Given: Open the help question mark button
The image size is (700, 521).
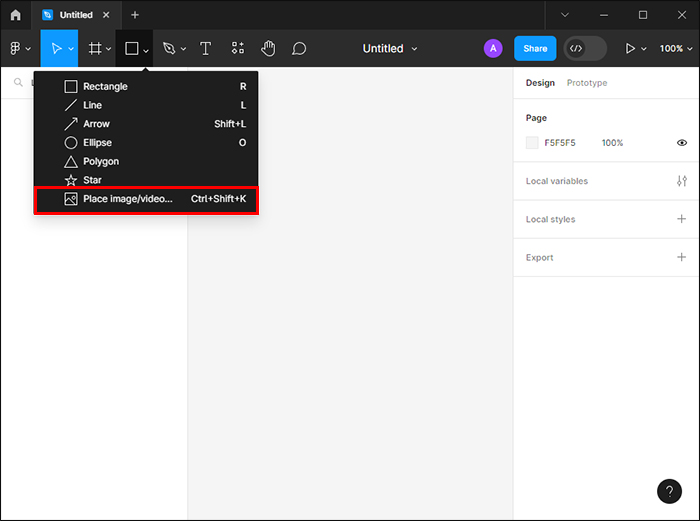Looking at the screenshot, I should (669, 491).
